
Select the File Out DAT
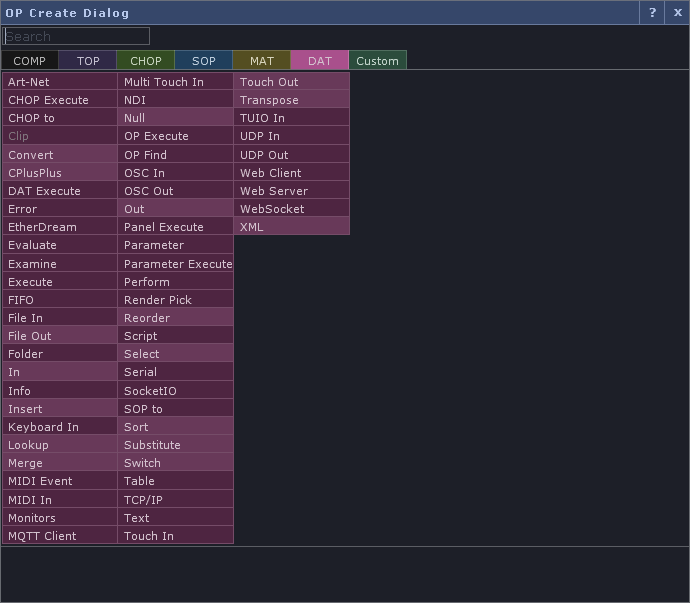click(60, 336)
